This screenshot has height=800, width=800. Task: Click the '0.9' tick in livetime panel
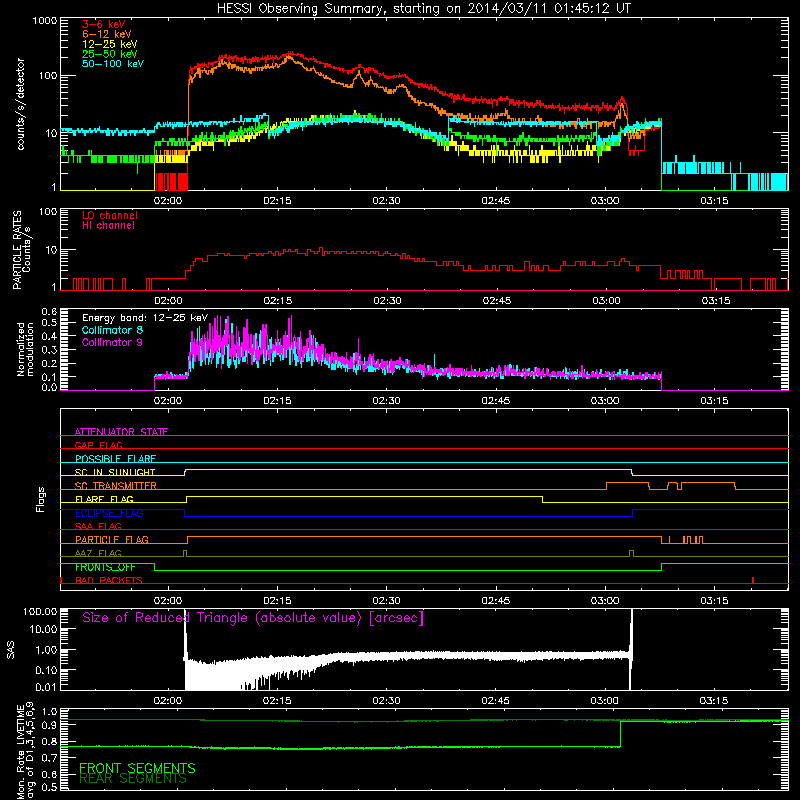click(x=49, y=725)
